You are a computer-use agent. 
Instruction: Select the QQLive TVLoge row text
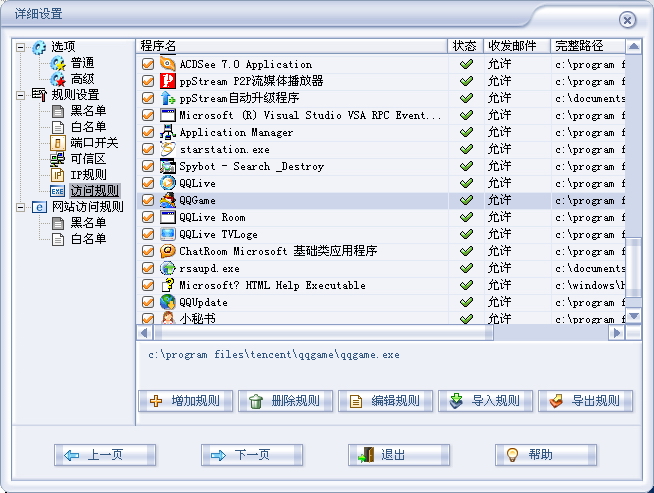coord(218,234)
